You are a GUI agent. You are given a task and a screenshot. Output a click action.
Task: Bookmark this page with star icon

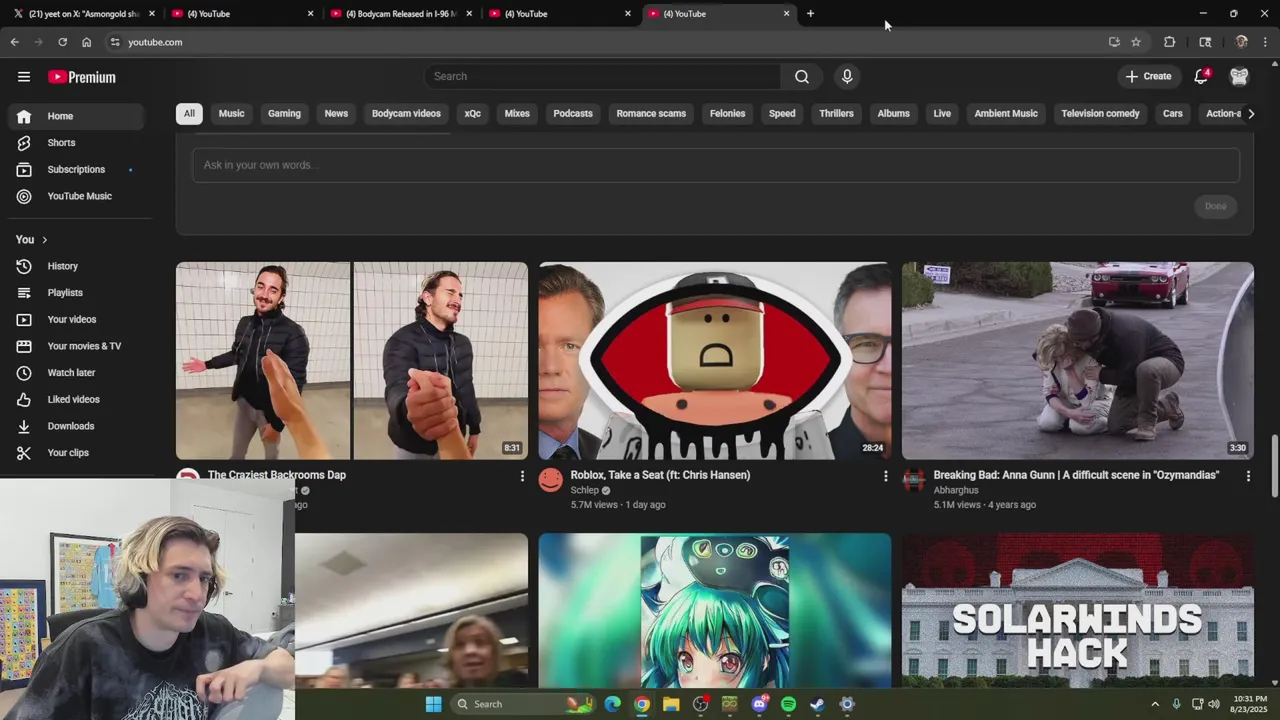tap(1136, 42)
